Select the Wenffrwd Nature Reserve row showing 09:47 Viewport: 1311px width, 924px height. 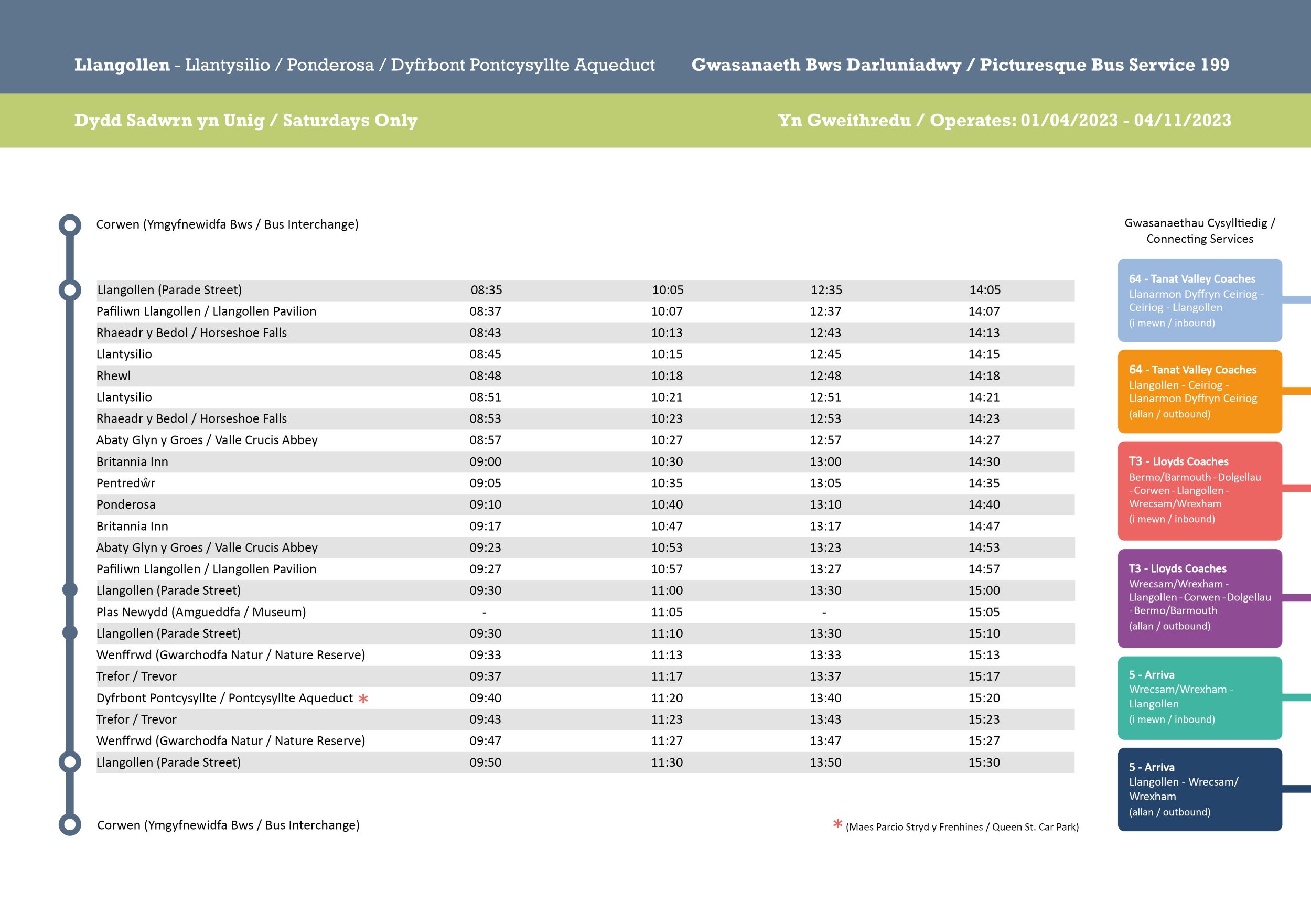pos(585,740)
